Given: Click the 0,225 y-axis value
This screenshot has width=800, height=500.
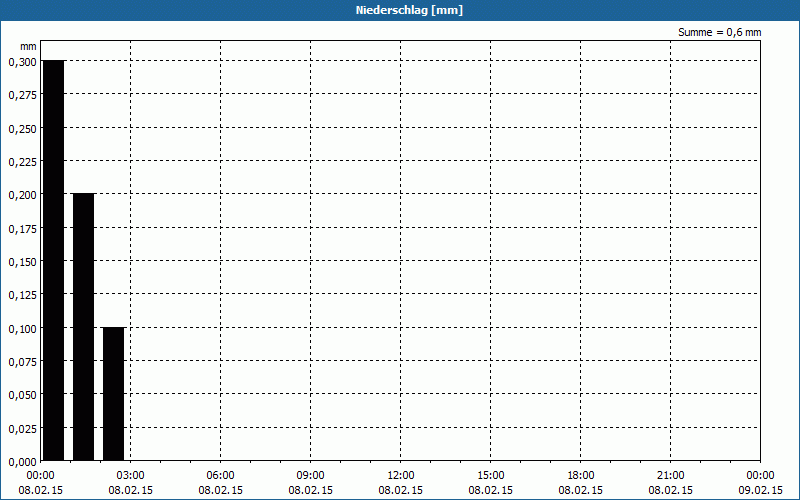Looking at the screenshot, I should tap(23, 162).
